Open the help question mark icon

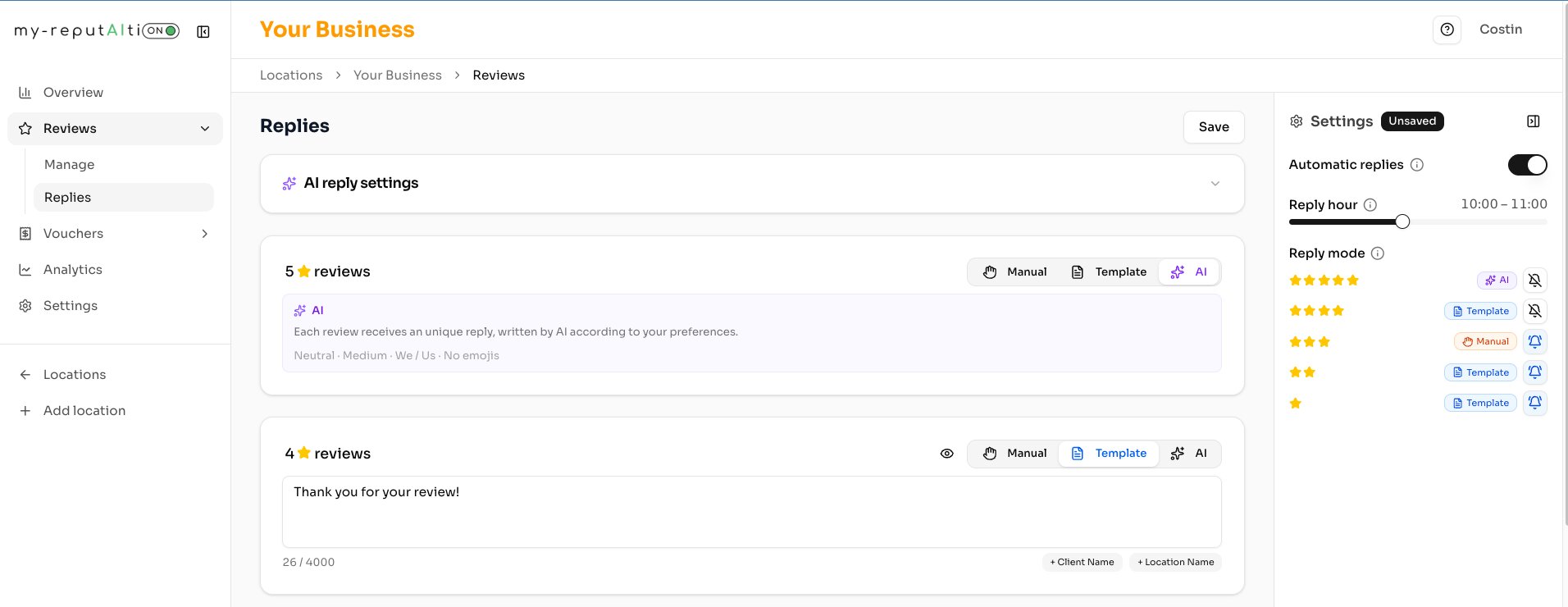pyautogui.click(x=1447, y=30)
